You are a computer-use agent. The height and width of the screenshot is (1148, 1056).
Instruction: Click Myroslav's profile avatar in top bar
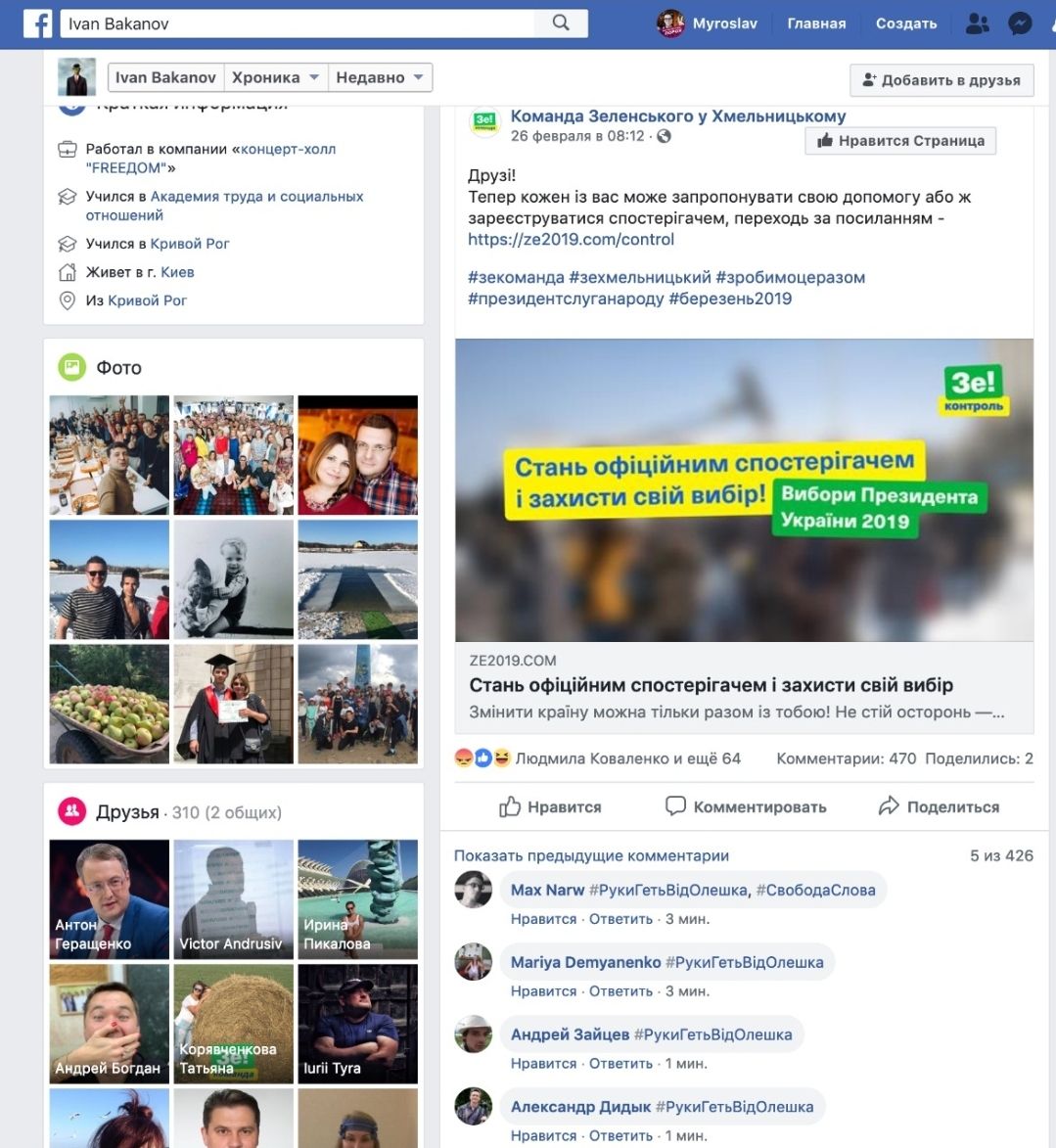click(670, 23)
